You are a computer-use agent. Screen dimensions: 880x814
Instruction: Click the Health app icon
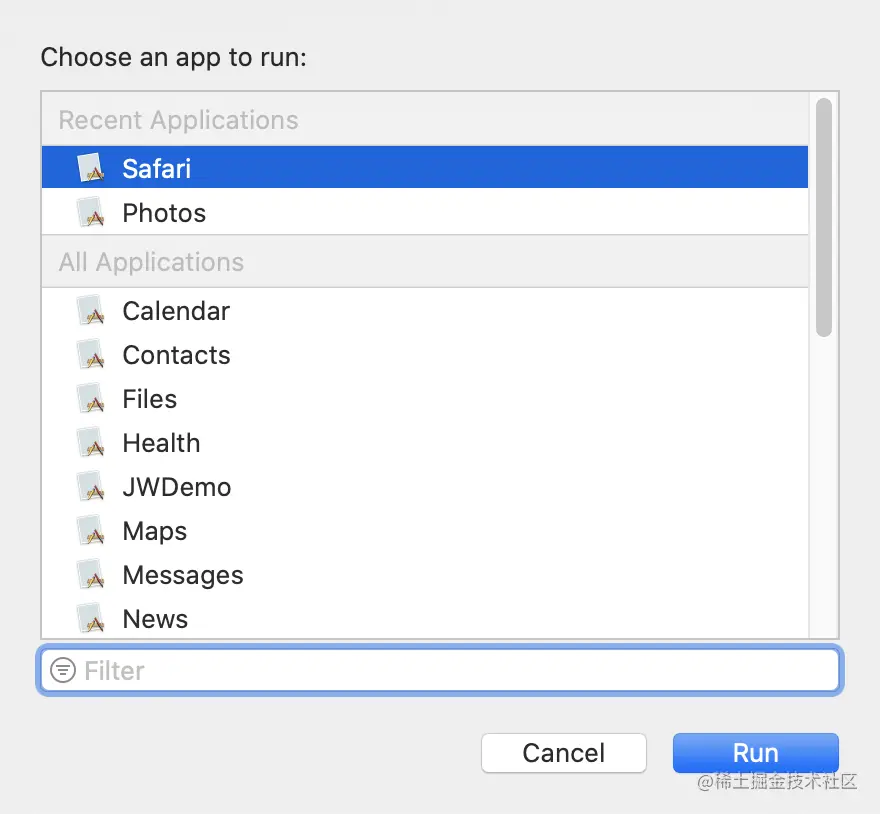91,443
